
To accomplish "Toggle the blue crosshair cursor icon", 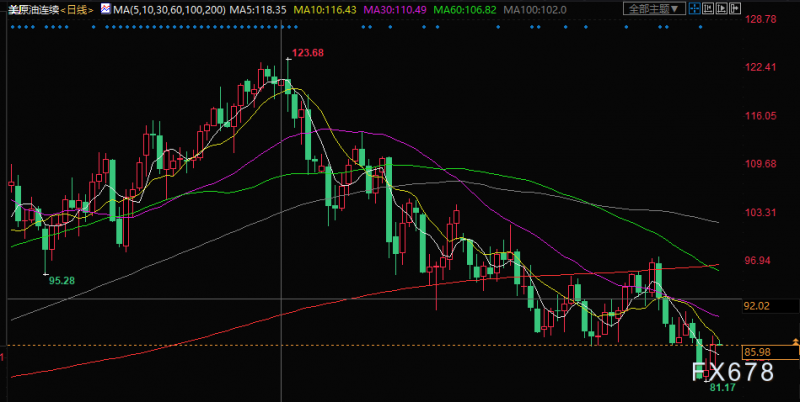I will (x=694, y=8).
